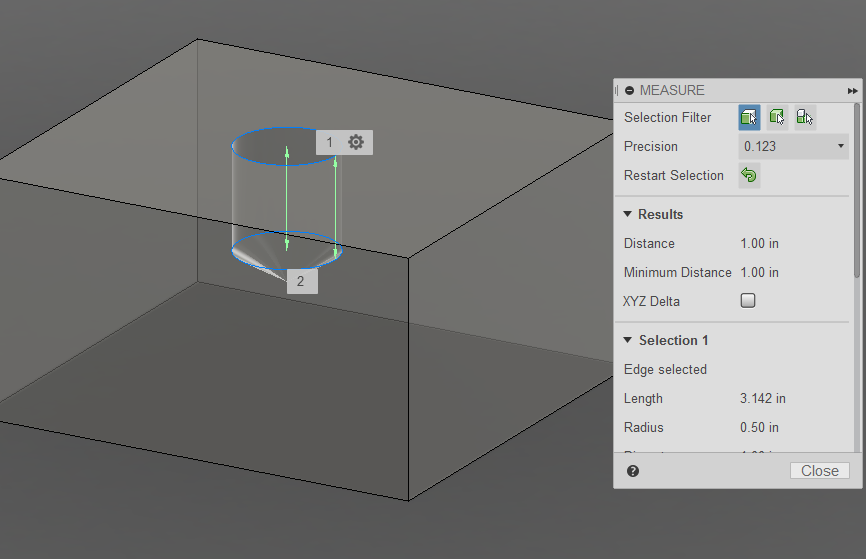Click the Selection Filter label
The height and width of the screenshot is (559, 866).
point(667,117)
